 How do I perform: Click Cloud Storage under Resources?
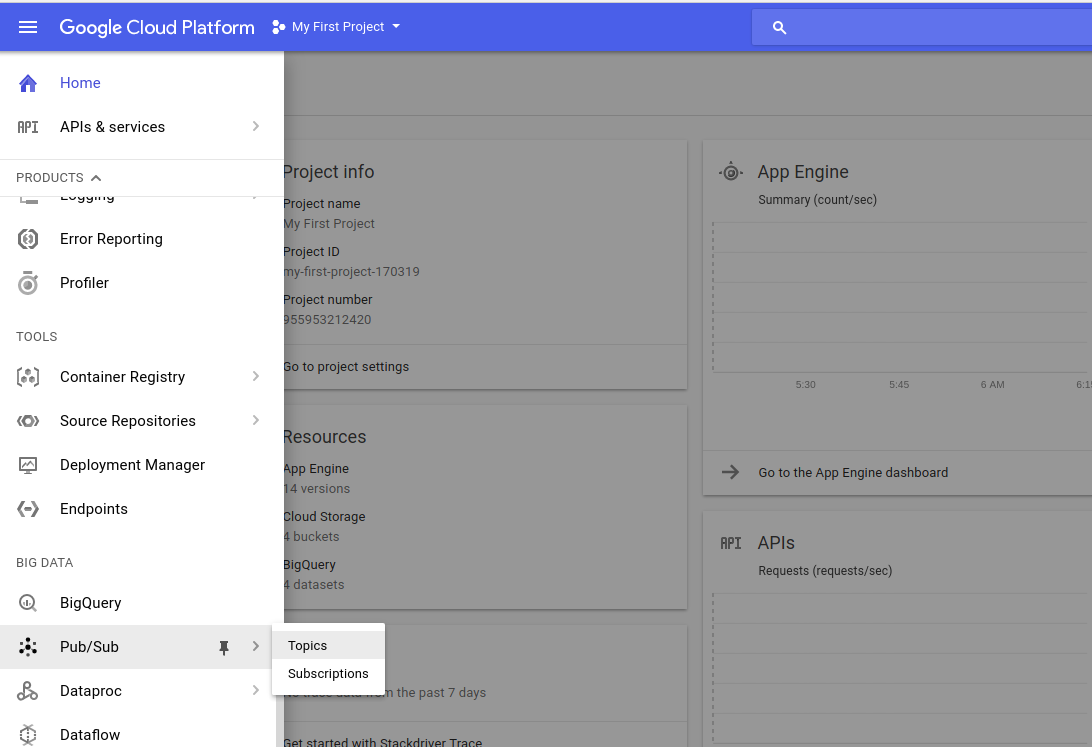click(x=325, y=517)
